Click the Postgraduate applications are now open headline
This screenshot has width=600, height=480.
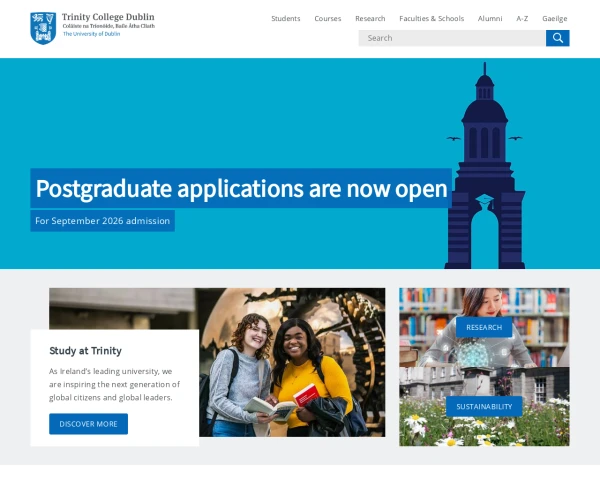click(x=241, y=188)
